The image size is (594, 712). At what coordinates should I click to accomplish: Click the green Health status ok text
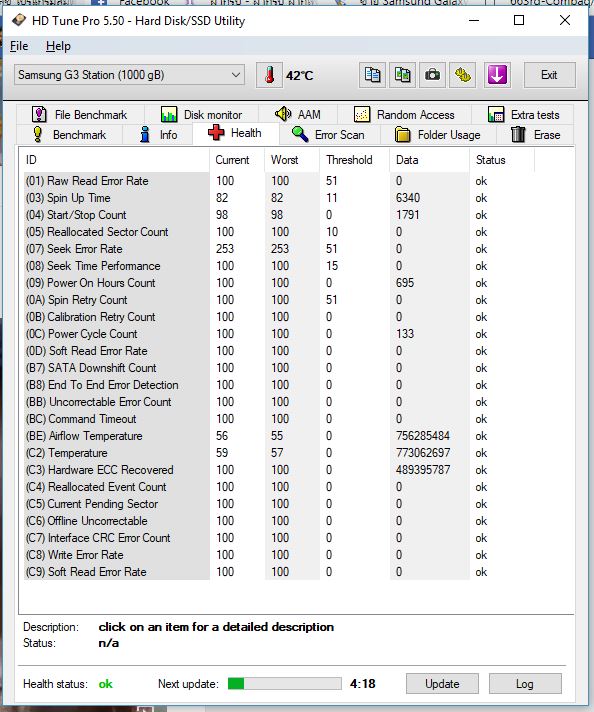105,684
